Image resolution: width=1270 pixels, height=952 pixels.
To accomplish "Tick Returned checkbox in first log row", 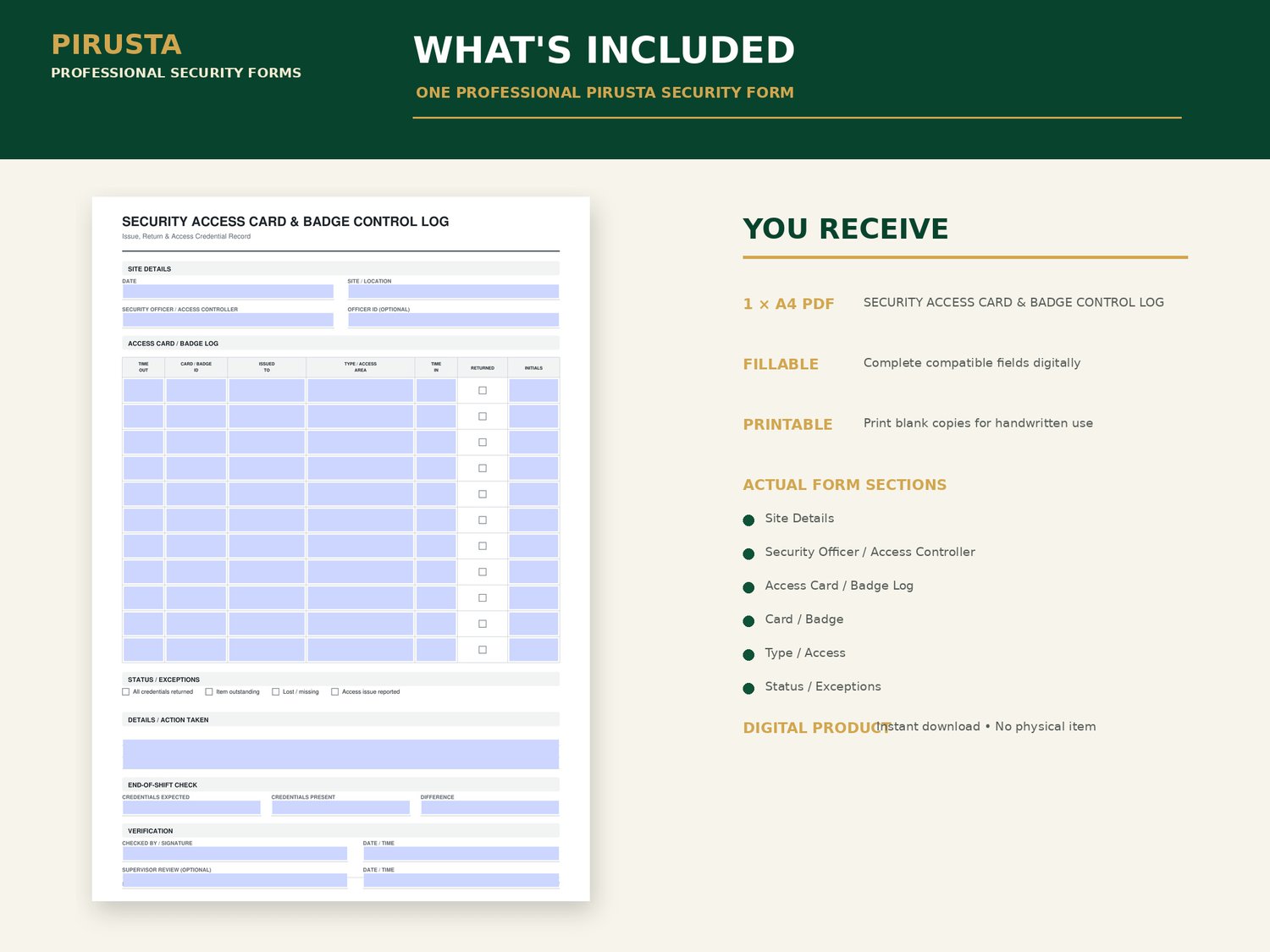I will coord(483,390).
